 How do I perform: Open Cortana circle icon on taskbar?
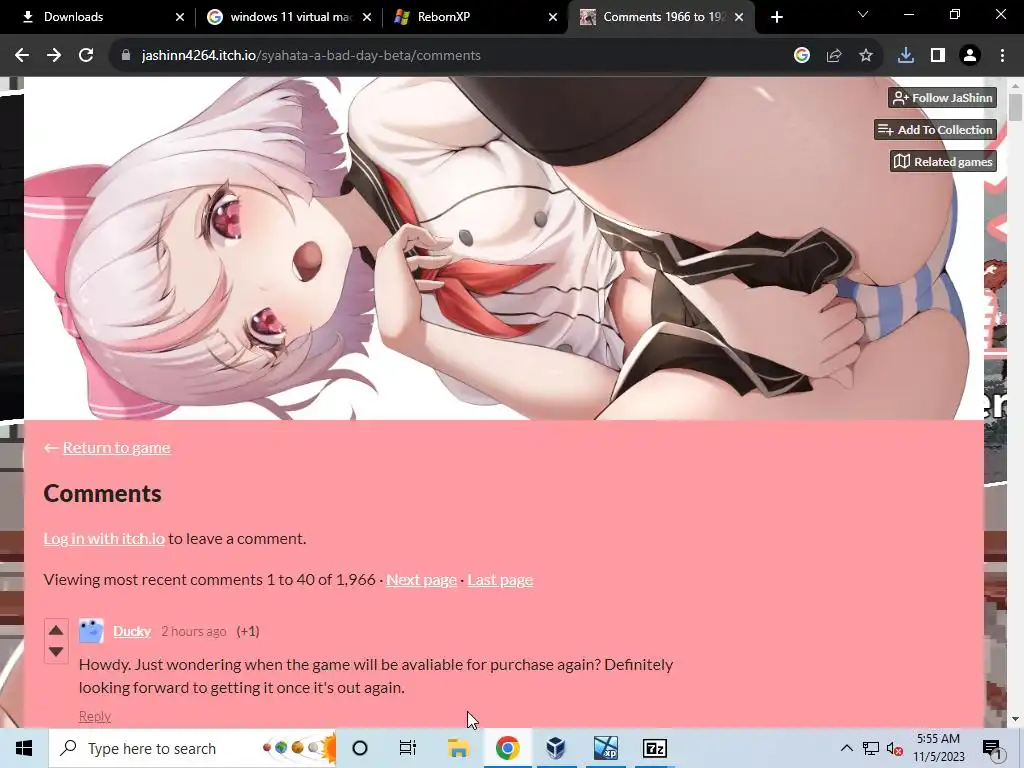click(360, 748)
